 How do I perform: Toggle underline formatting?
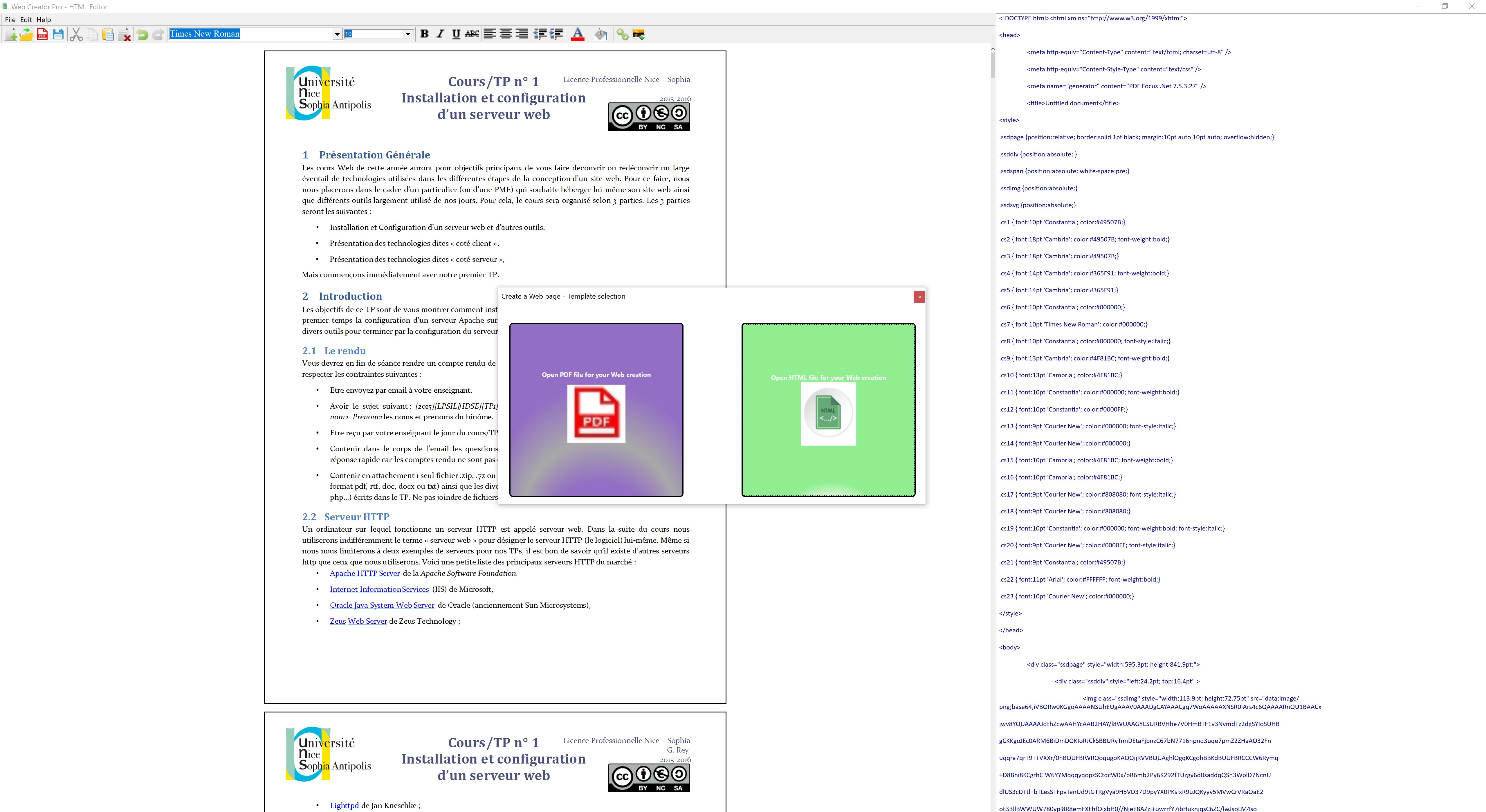[x=456, y=34]
